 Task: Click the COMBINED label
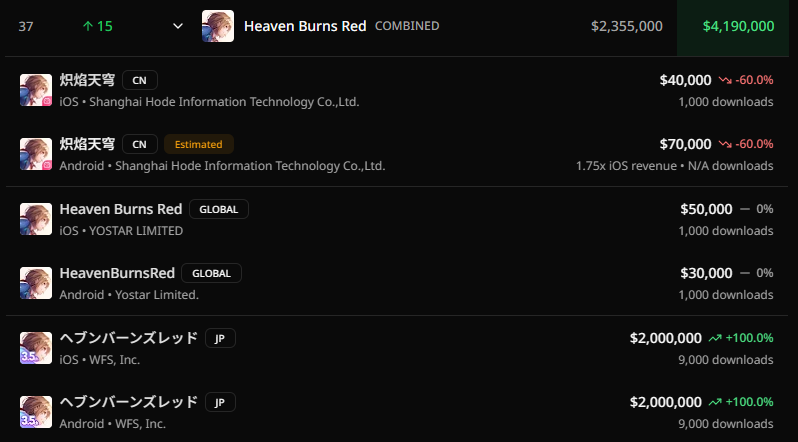tap(407, 26)
